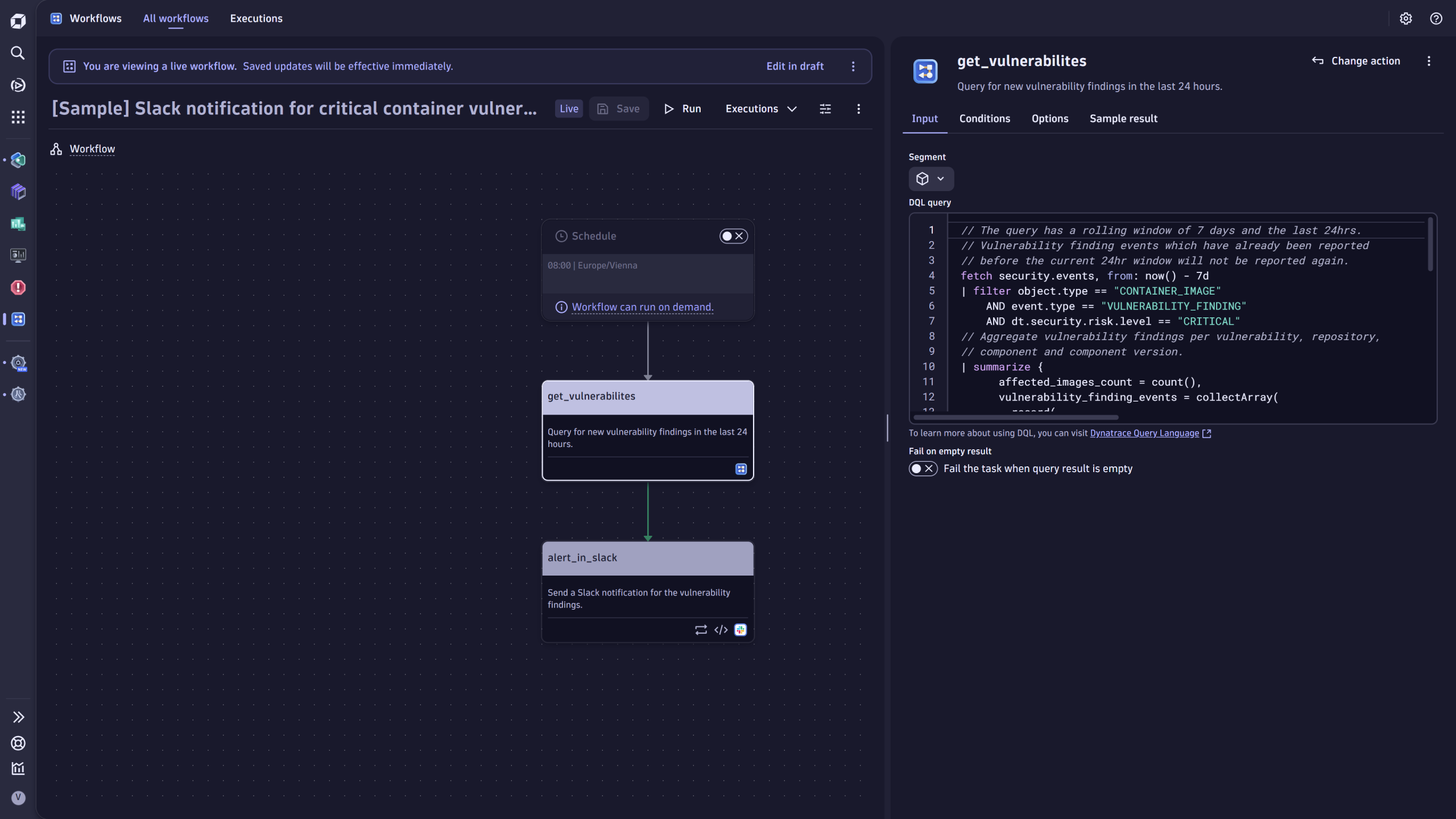Toggle Fail the task when query result is empty

pos(922,468)
